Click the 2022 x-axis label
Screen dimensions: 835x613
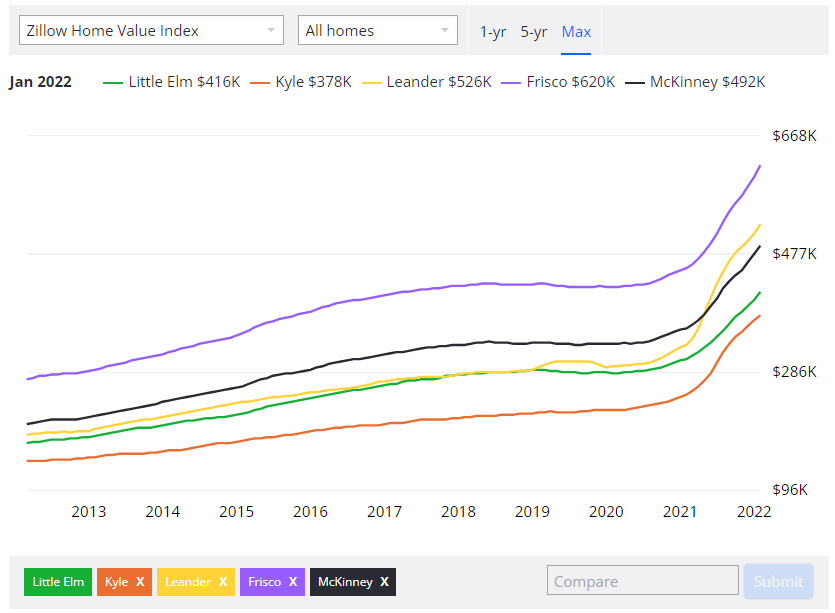click(754, 512)
